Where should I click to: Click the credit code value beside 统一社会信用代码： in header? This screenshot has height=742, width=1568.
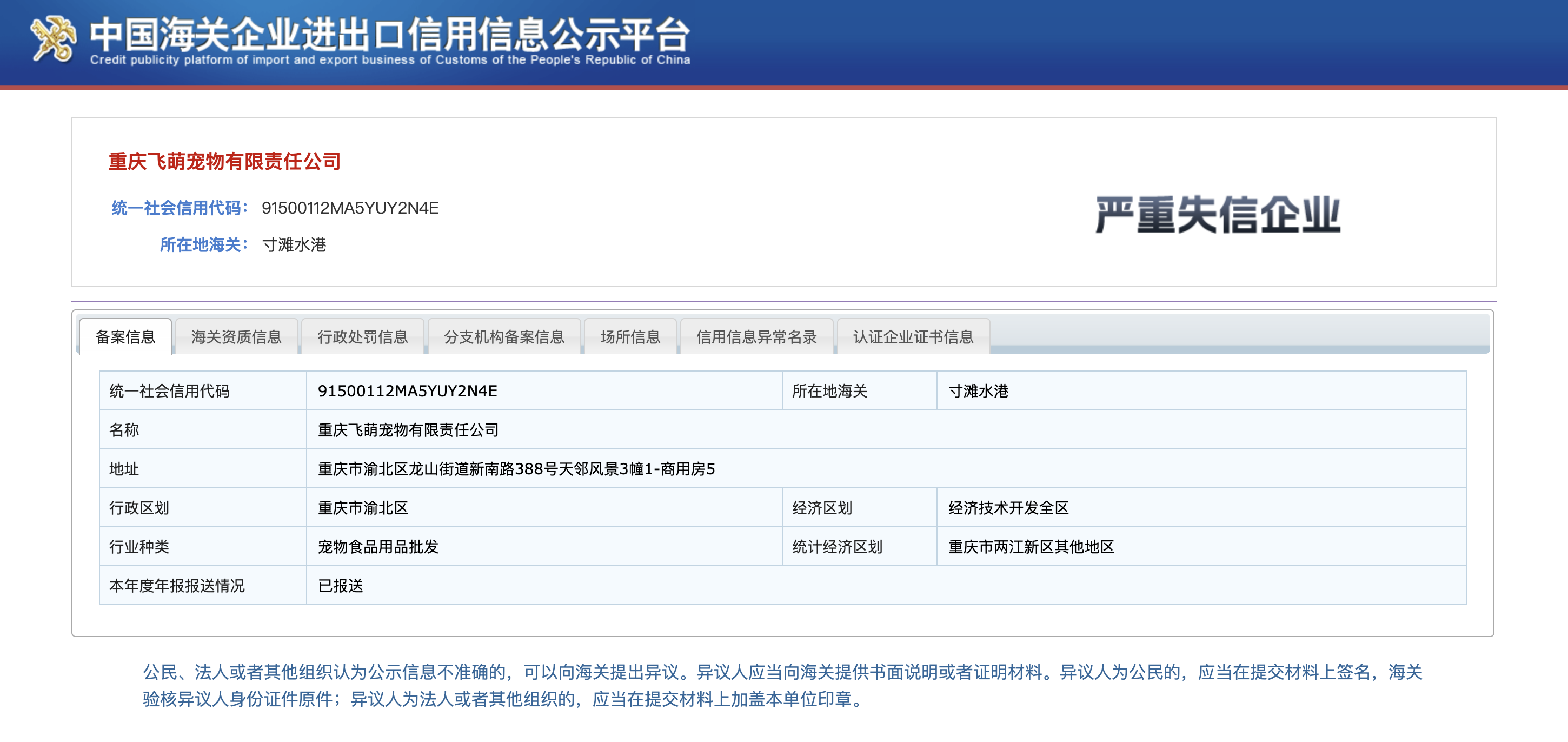pos(350,208)
